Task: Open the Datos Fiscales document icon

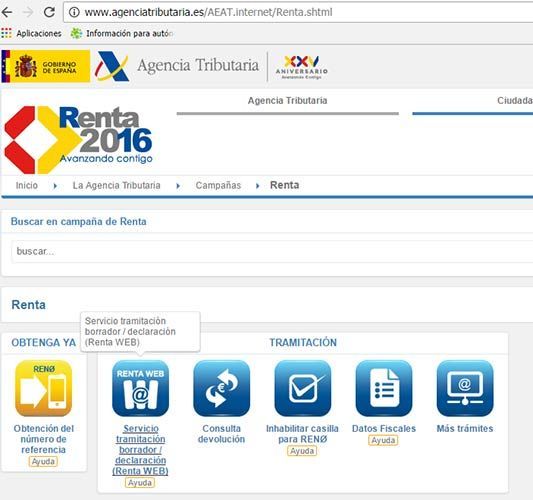Action: [384, 389]
